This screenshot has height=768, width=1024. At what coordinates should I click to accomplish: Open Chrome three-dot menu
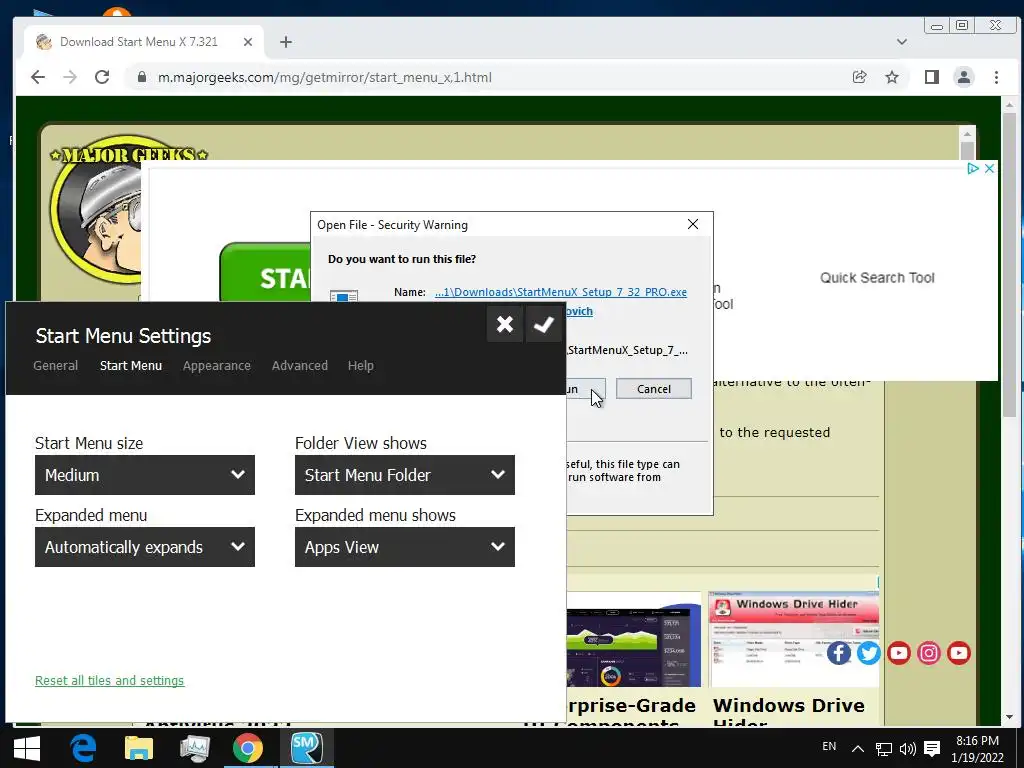pos(996,77)
